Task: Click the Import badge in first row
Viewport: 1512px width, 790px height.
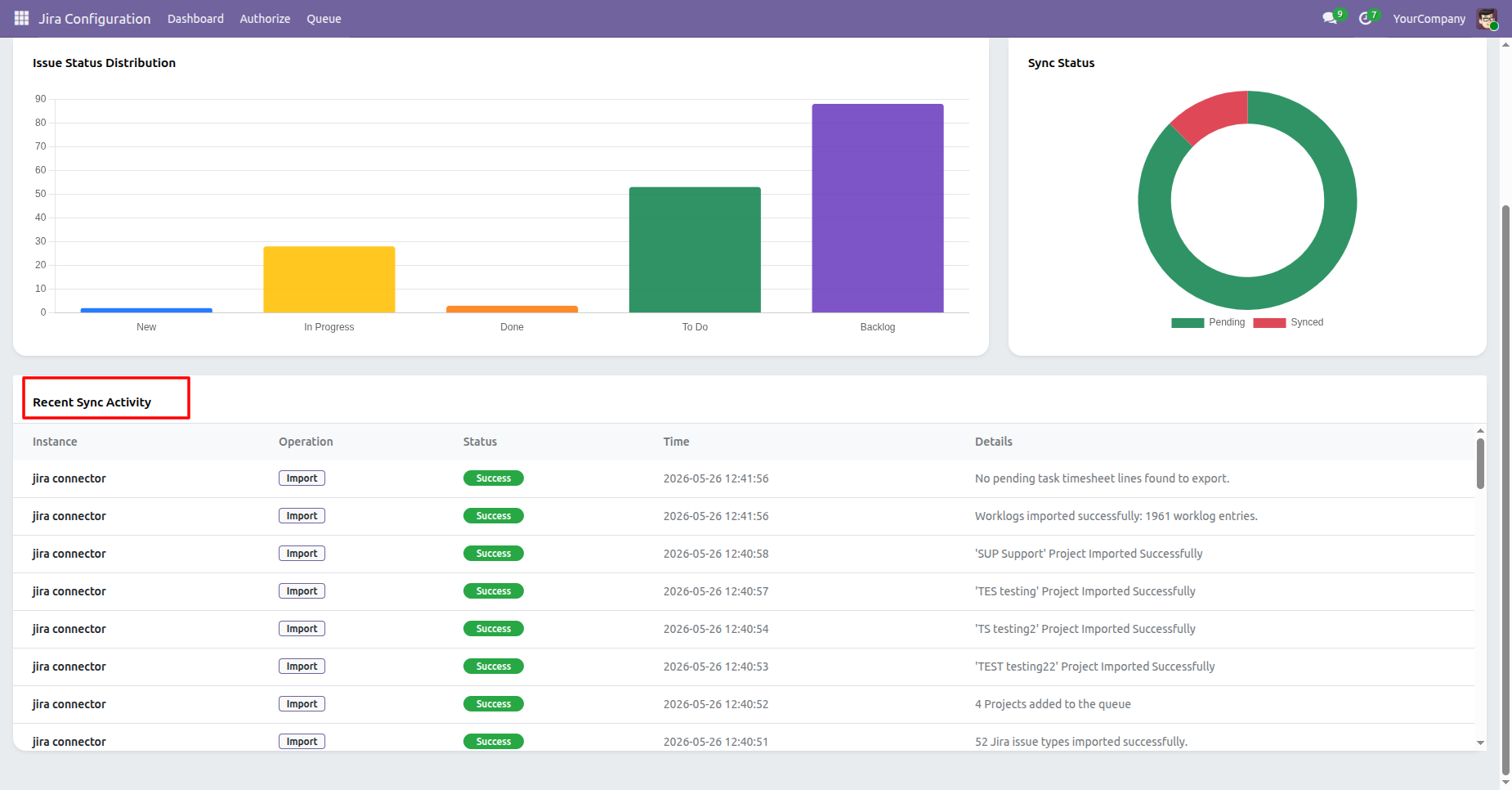Action: [302, 478]
